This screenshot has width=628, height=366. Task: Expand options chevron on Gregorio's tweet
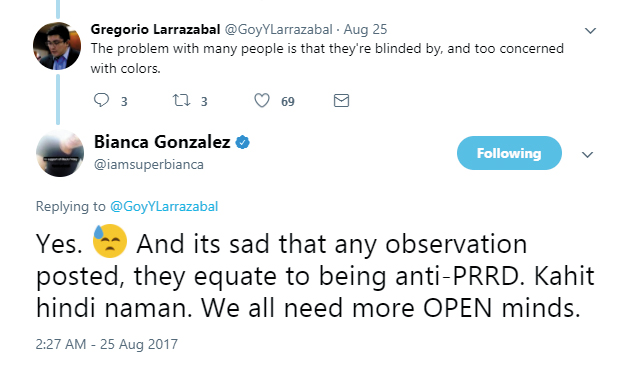click(x=590, y=30)
